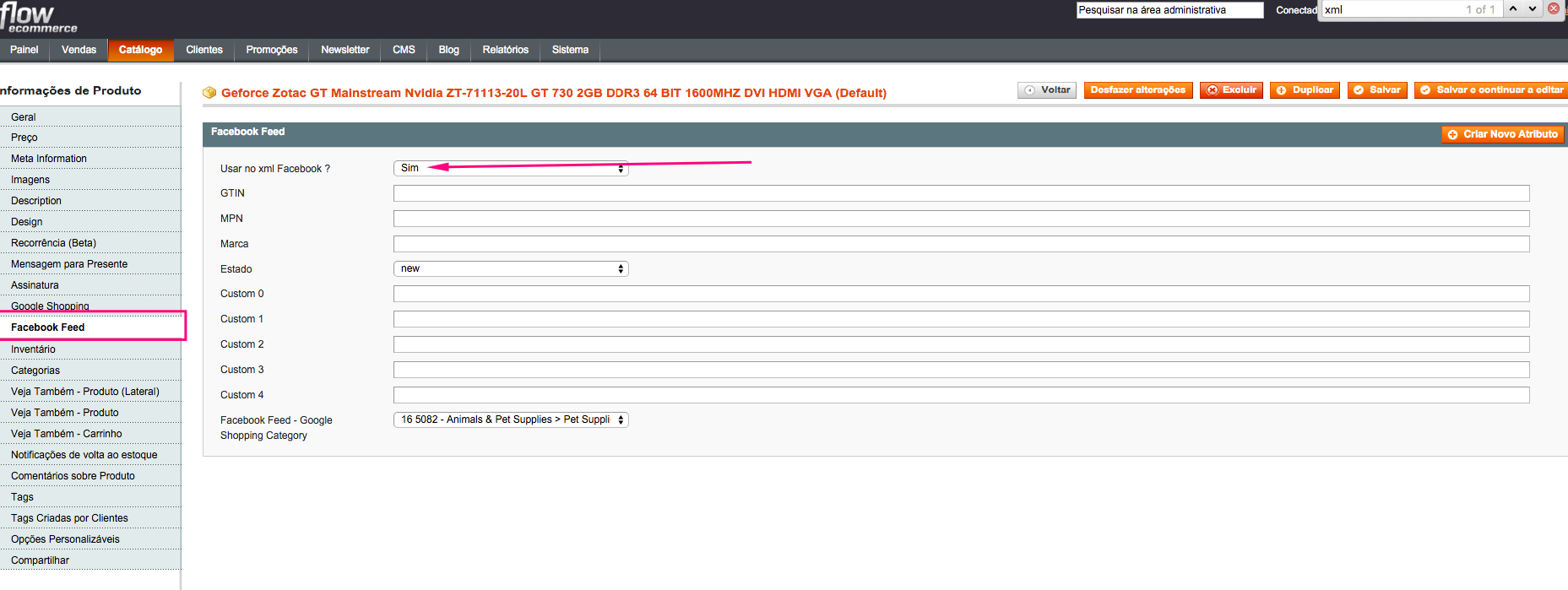Click the GTIN input field
The height and width of the screenshot is (590, 1568).
pos(961,193)
